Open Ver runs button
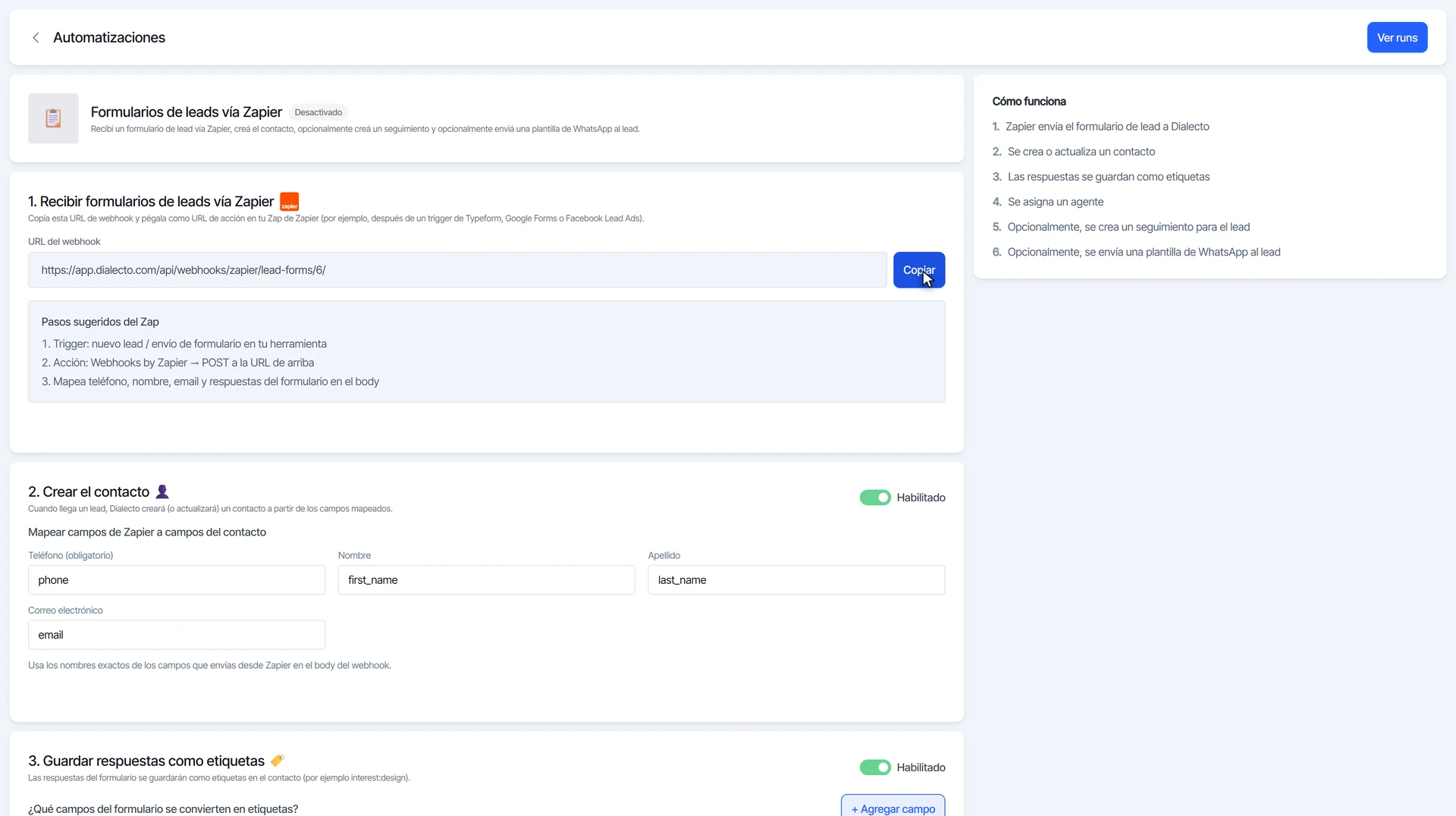 pyautogui.click(x=1397, y=37)
